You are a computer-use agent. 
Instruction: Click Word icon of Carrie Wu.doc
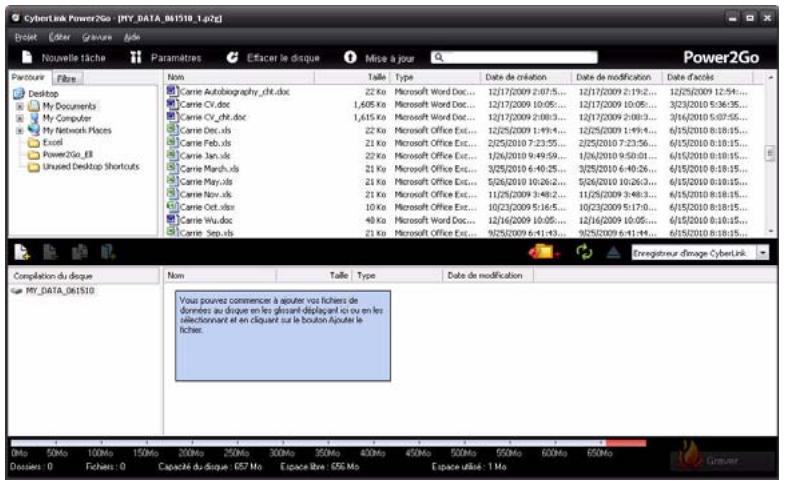tap(172, 220)
